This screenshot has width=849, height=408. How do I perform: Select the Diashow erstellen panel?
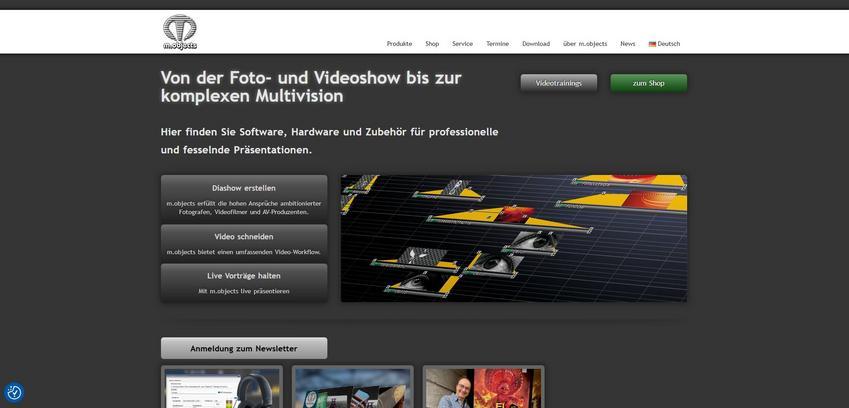(x=244, y=199)
